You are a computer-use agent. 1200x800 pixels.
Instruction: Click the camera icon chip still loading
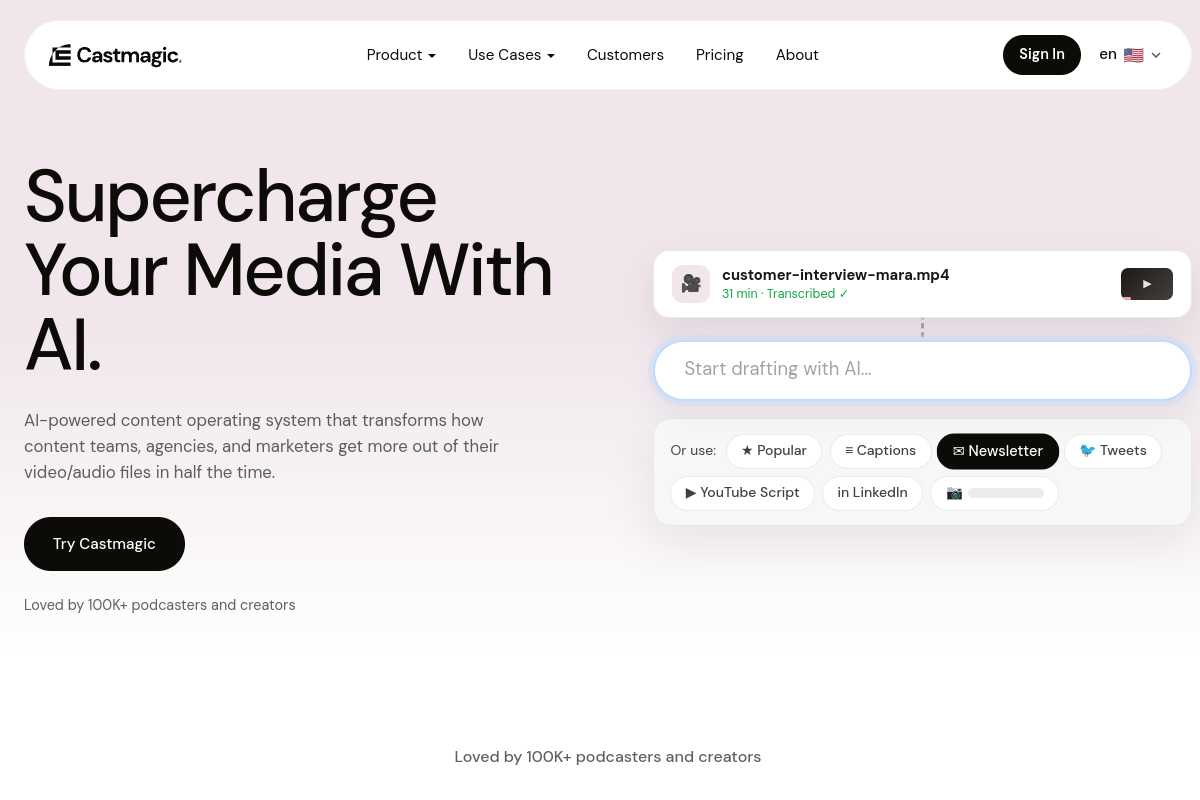click(x=994, y=493)
